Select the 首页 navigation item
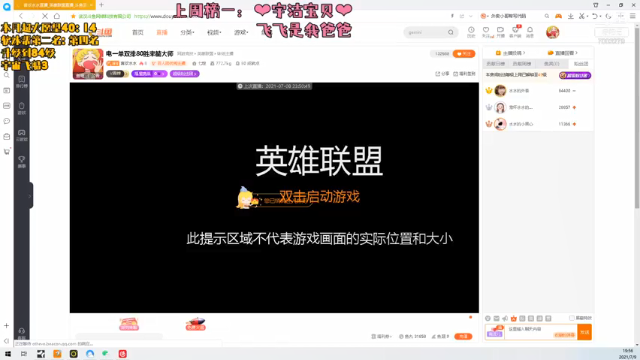 click(138, 32)
